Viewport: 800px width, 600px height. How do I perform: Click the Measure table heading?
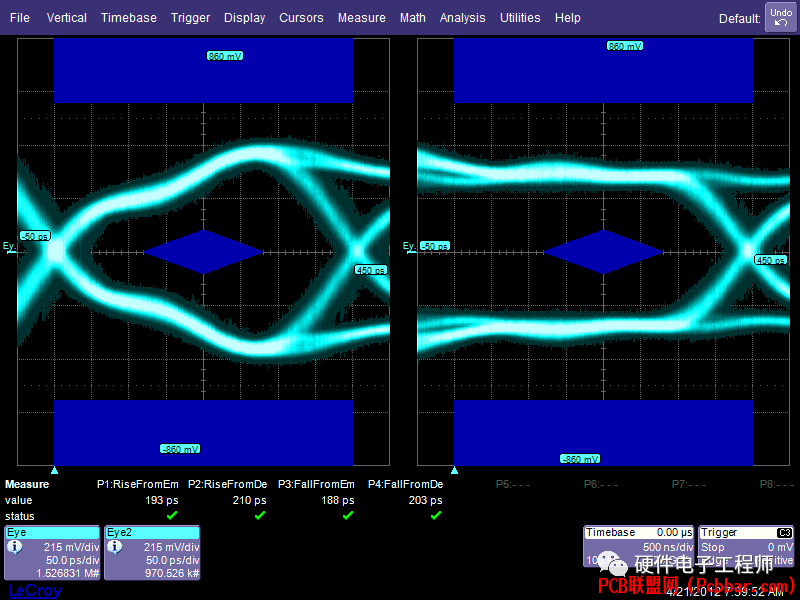pyautogui.click(x=27, y=484)
